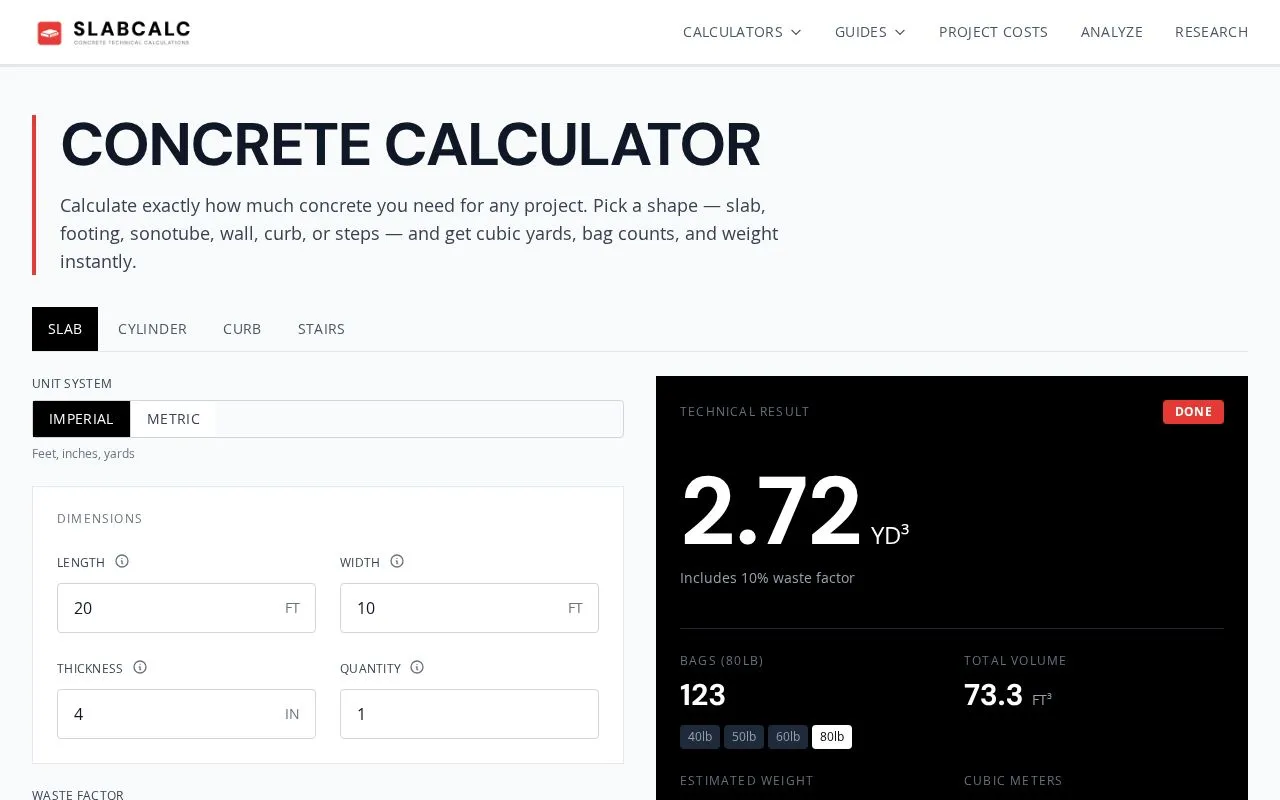Expand the Guides dropdown menu
The width and height of the screenshot is (1280, 800).
coord(870,32)
